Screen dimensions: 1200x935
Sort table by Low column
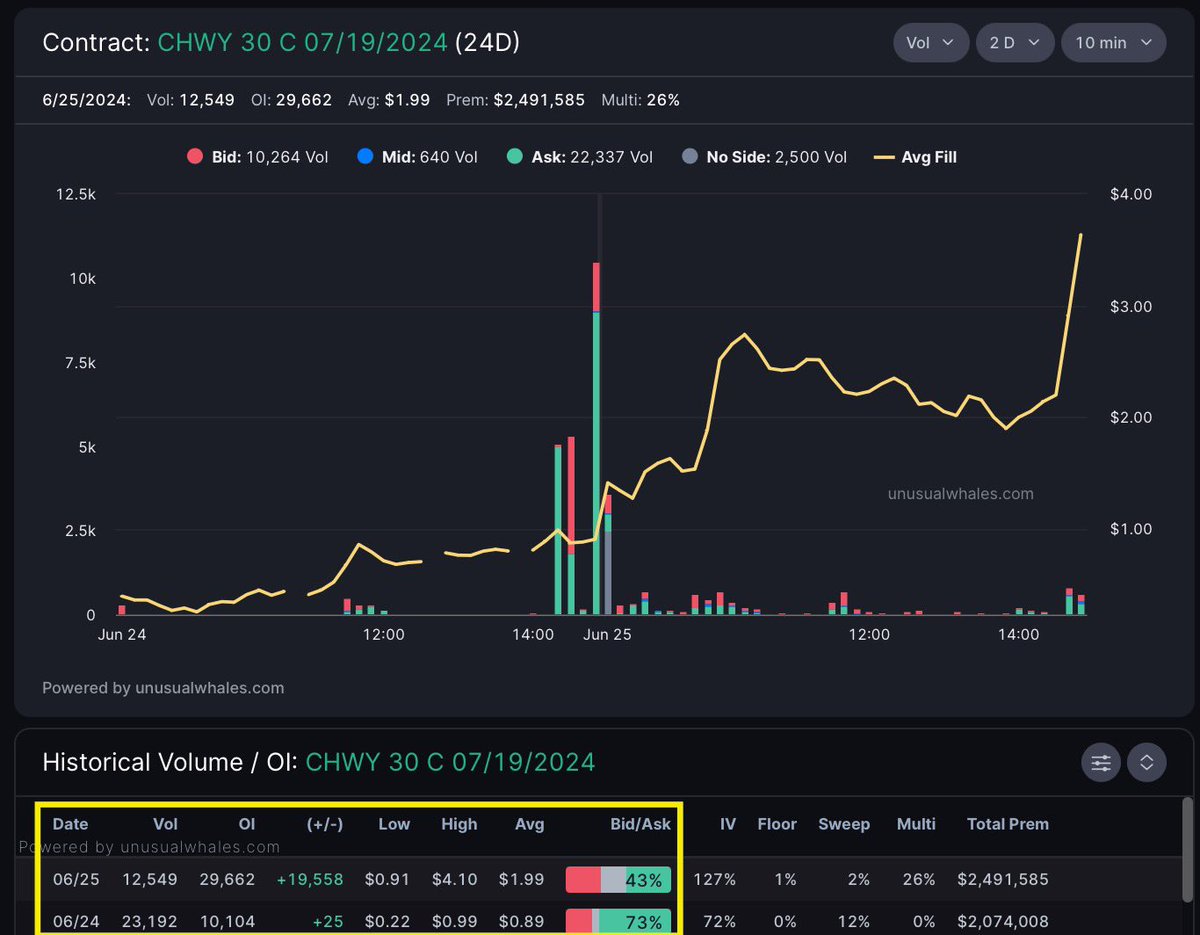coord(394,824)
